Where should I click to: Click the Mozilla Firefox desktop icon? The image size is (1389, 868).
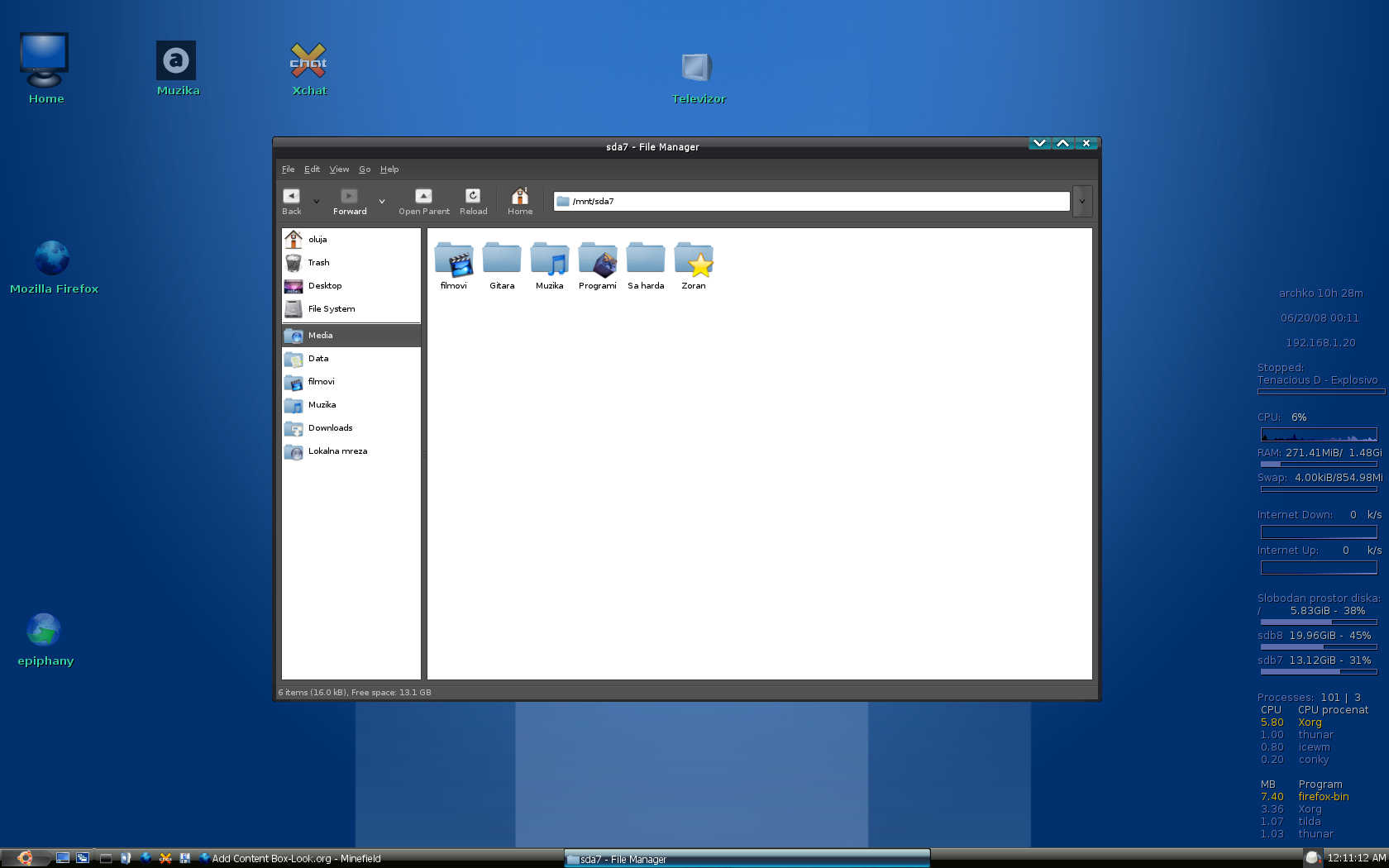tap(53, 267)
